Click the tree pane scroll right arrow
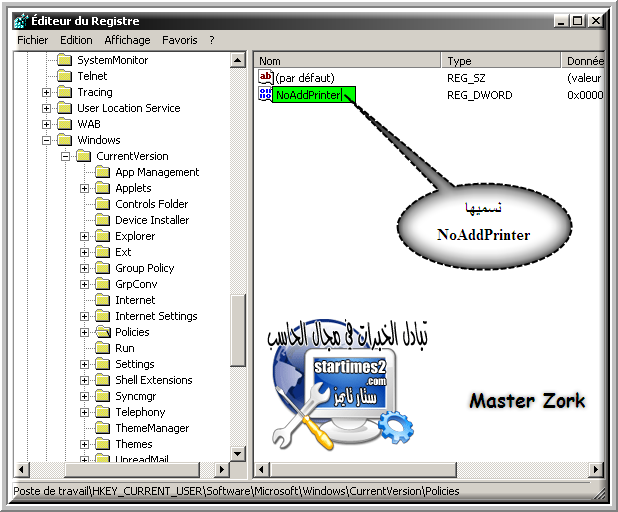Screen dimensions: 618x512 (x=222, y=469)
